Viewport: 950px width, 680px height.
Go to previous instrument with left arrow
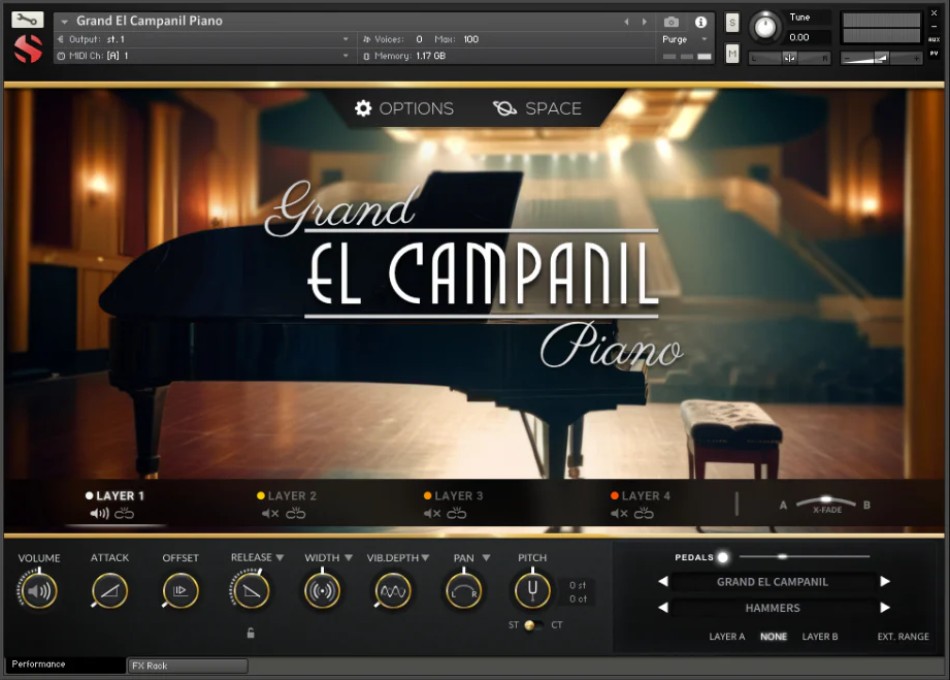626,22
